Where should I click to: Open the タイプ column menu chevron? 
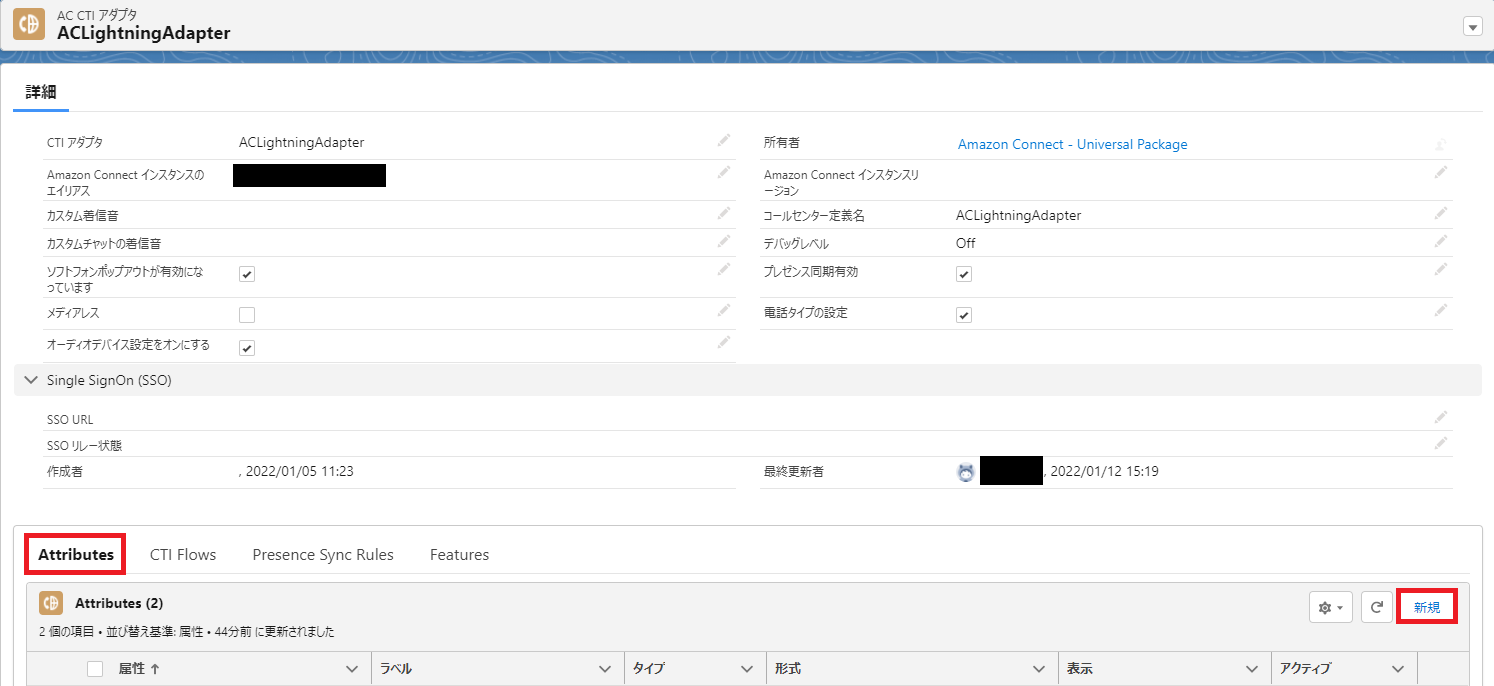[x=747, y=669]
